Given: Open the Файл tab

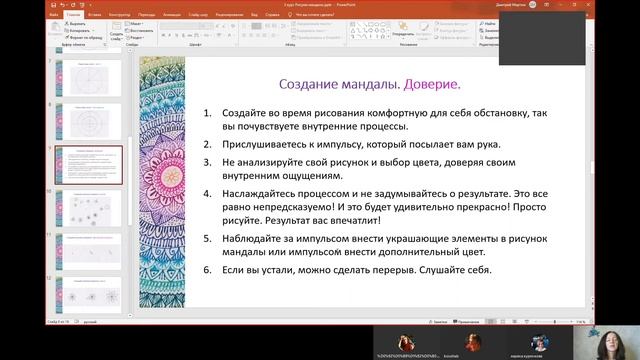Looking at the screenshot, I should (x=54, y=15).
